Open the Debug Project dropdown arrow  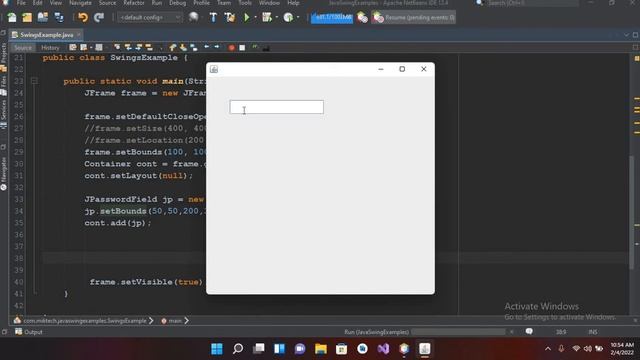(277, 18)
